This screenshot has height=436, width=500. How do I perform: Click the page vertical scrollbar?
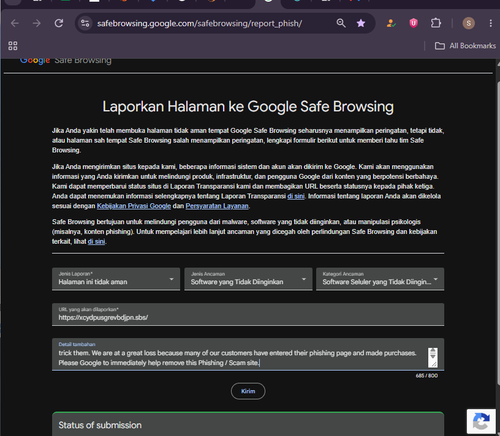[x=498, y=233]
